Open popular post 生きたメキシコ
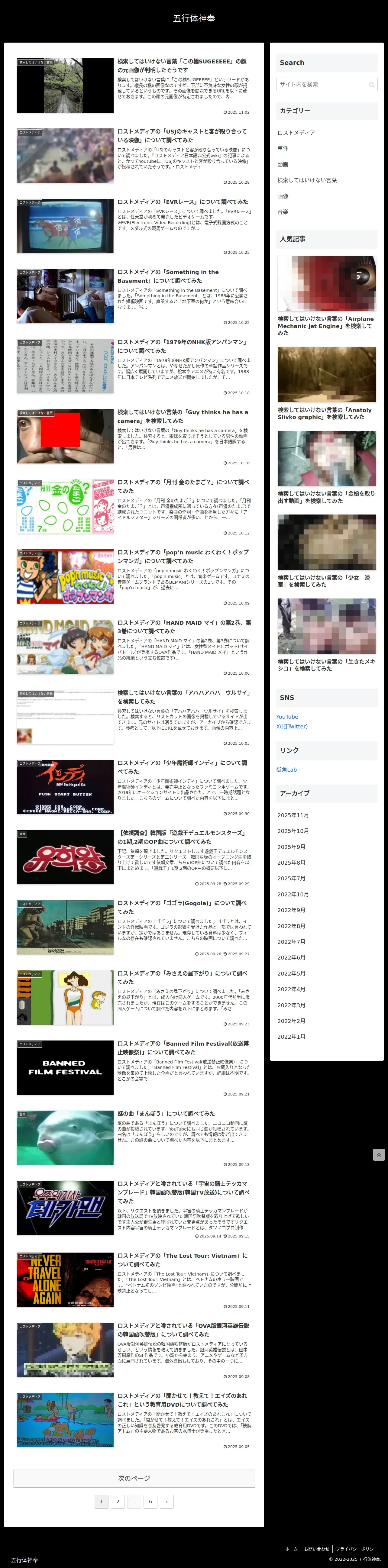Image resolution: width=388 pixels, height=1568 pixels. (x=326, y=635)
